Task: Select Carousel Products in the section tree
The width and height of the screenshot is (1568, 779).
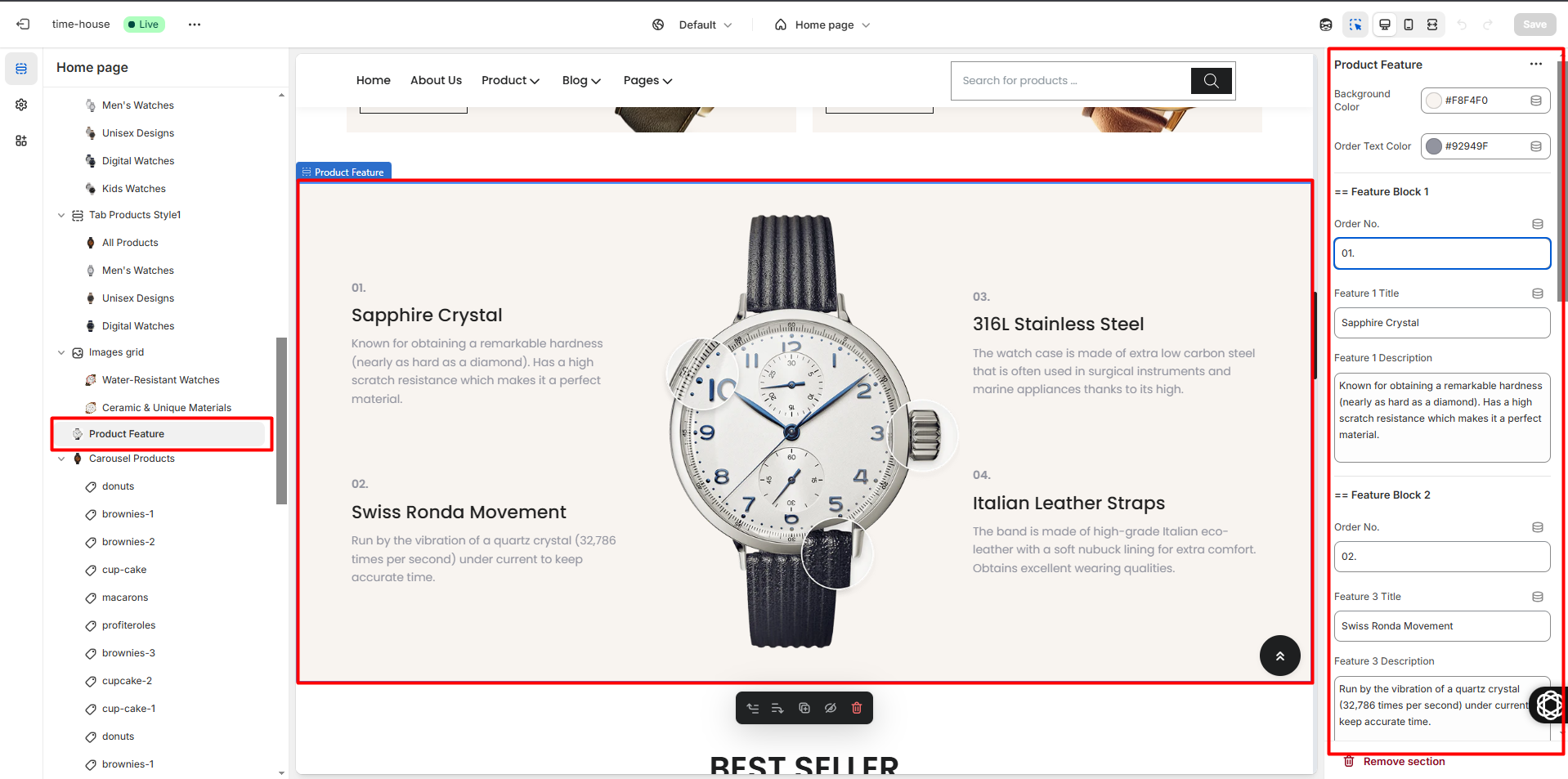Action: [x=132, y=459]
